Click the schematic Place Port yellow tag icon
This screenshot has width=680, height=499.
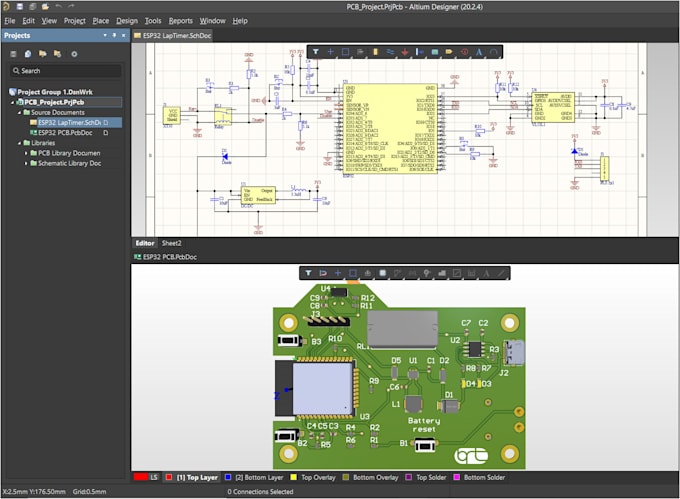coord(449,52)
